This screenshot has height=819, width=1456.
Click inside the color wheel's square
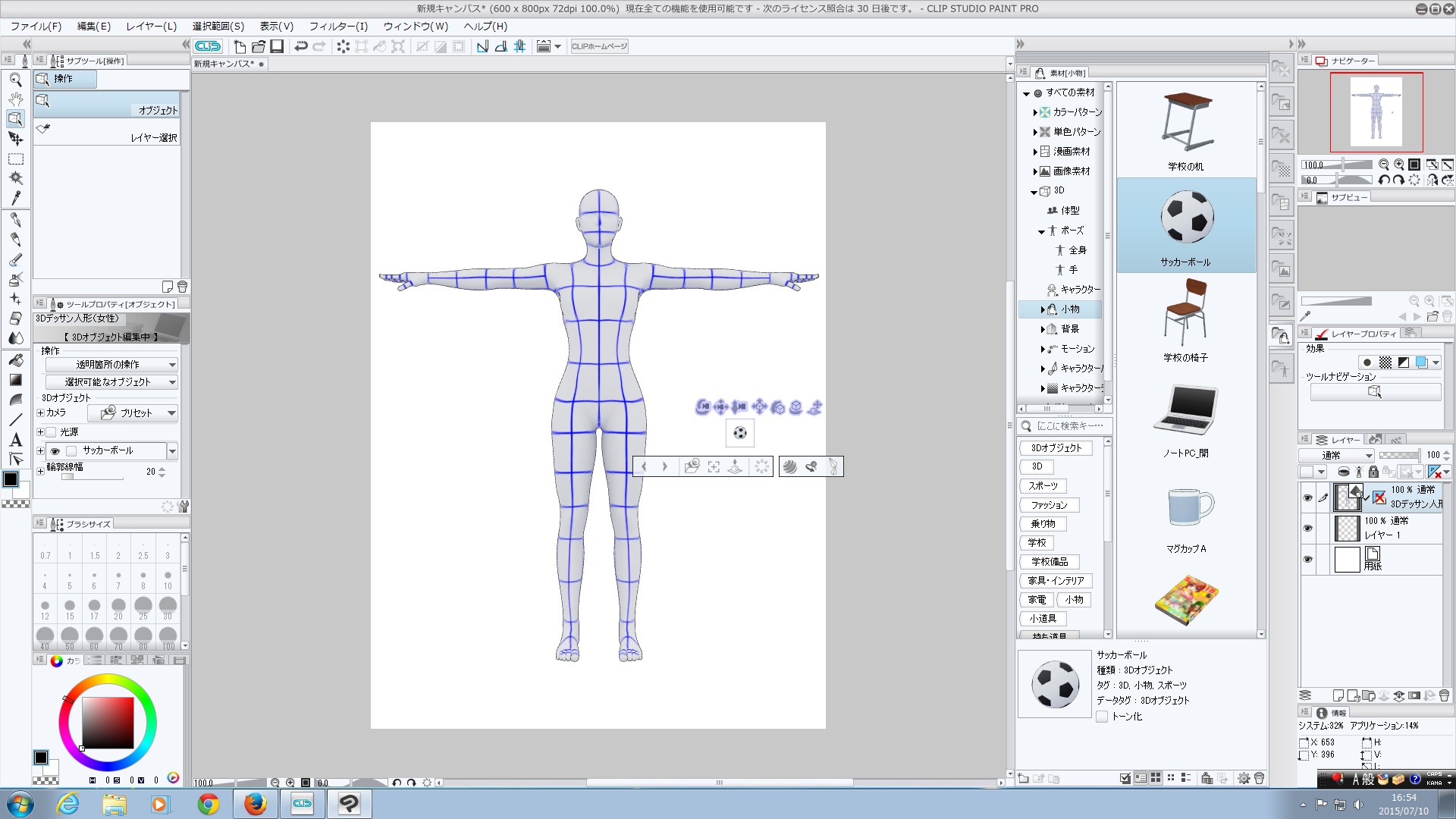(x=107, y=721)
